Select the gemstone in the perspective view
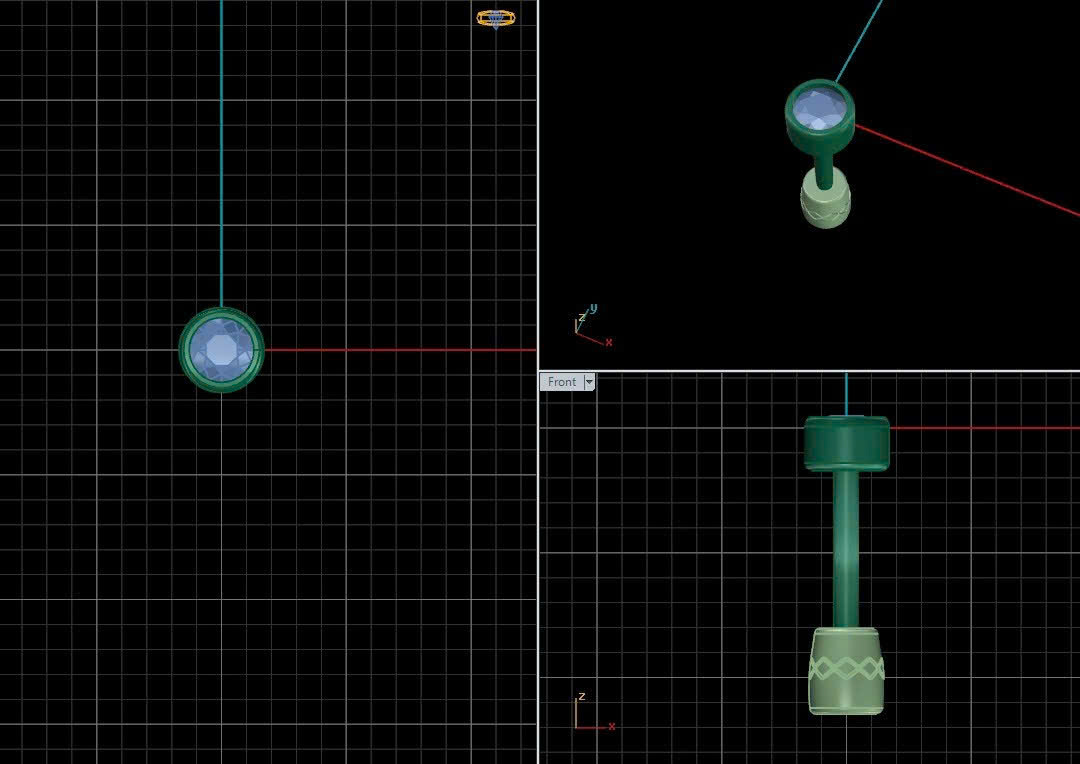Viewport: 1080px width, 764px height. pyautogui.click(x=820, y=107)
